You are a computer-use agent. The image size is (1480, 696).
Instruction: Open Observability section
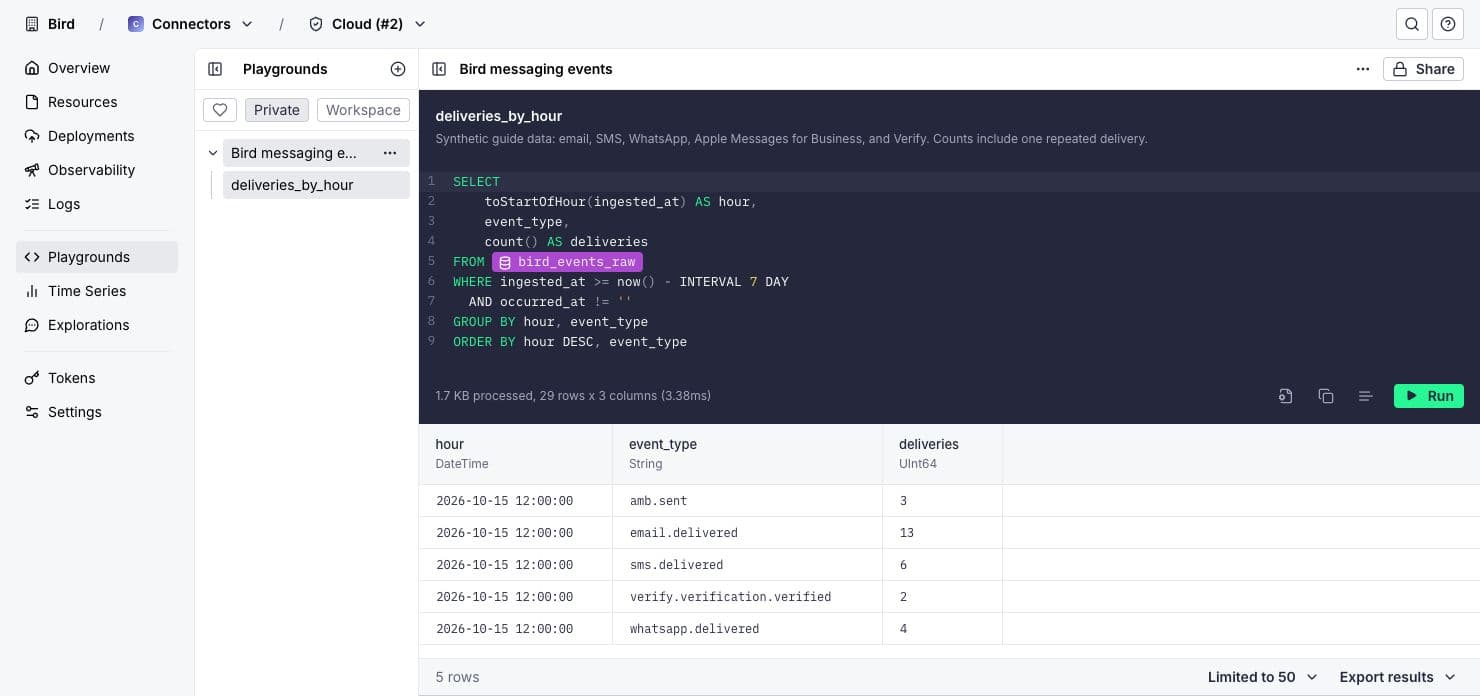[97, 170]
